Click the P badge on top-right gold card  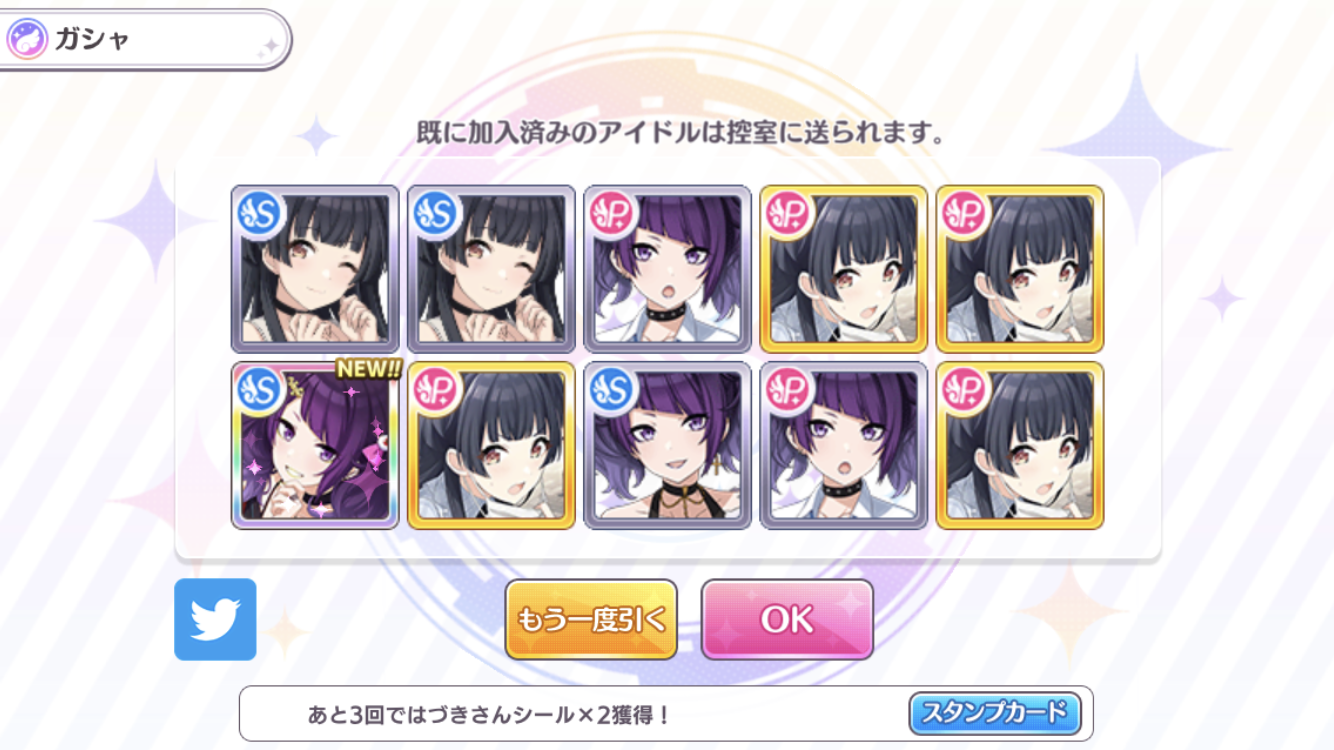click(964, 214)
